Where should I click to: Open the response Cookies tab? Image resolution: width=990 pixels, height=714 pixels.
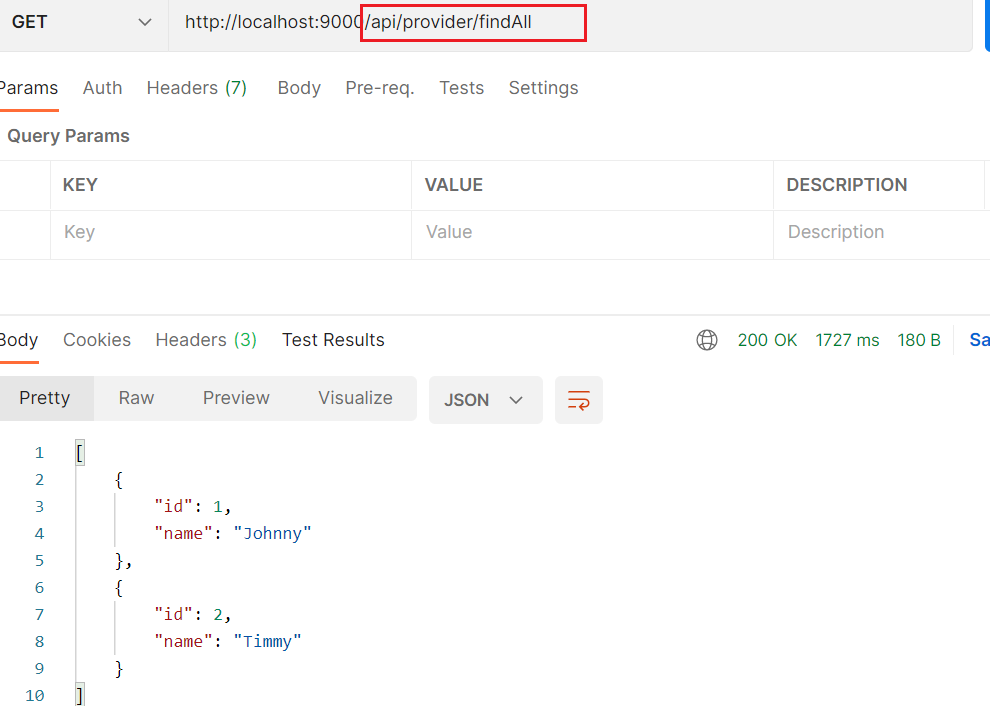(x=97, y=340)
